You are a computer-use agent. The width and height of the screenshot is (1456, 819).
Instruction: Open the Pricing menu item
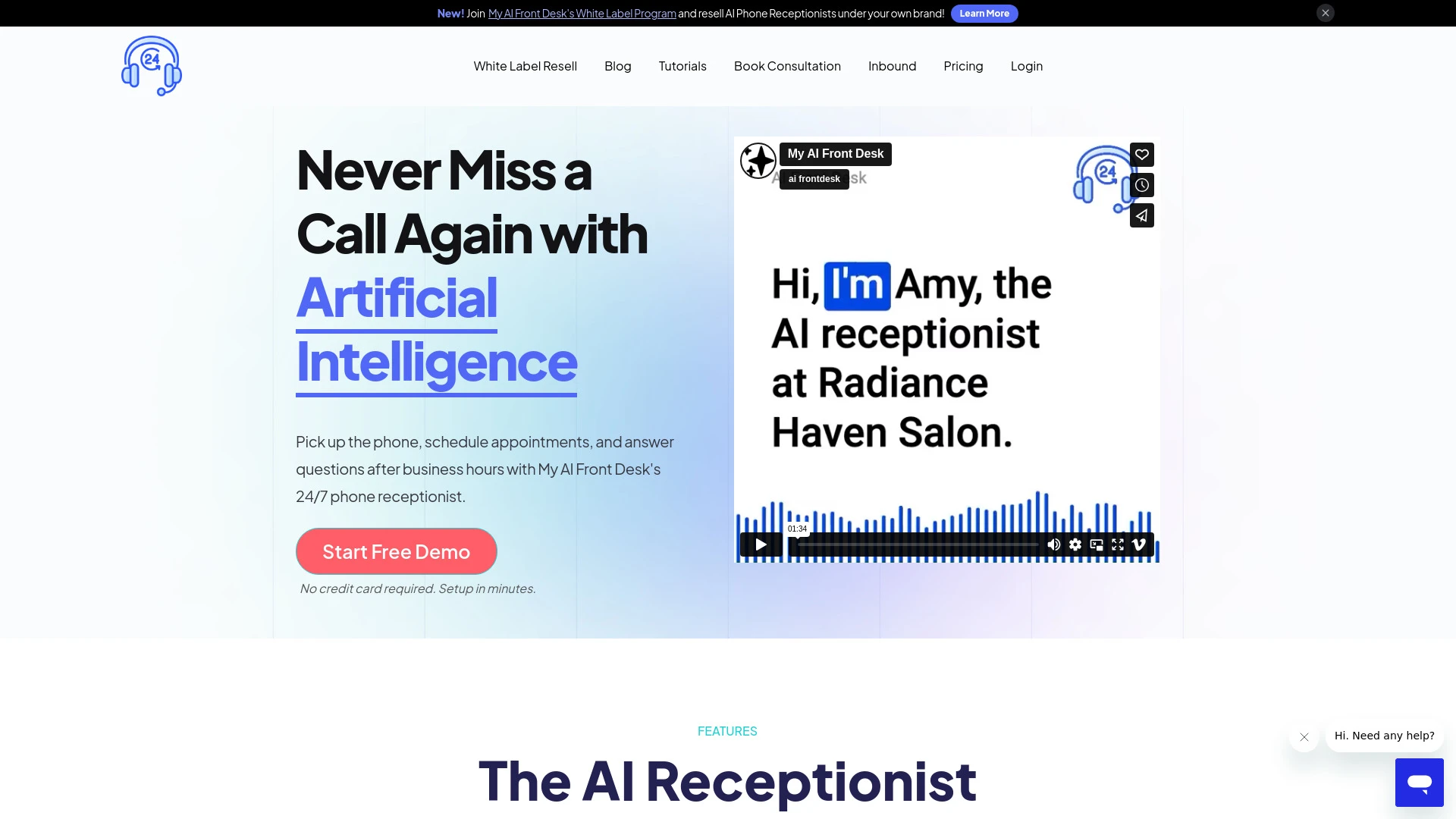click(963, 65)
